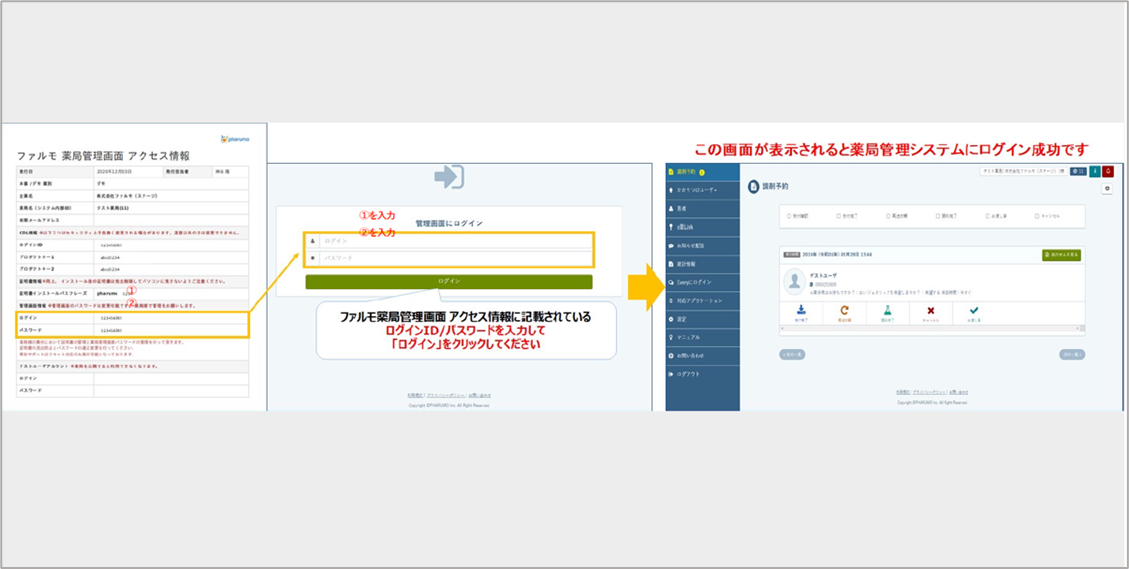1129x569 pixels.
Task: Click the green flask icon in the reservation card
Action: point(886,311)
